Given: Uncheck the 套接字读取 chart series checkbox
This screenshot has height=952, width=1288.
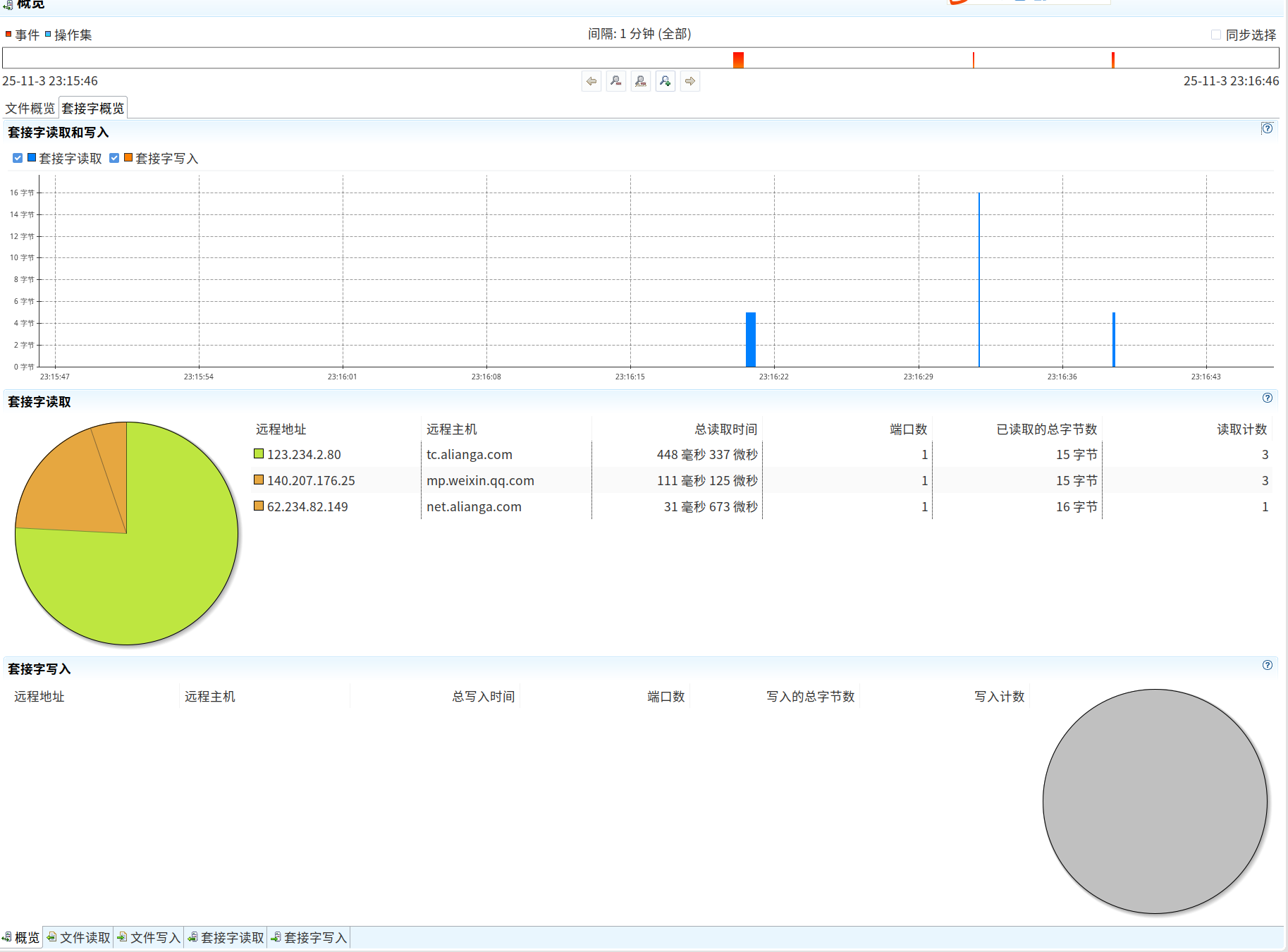Looking at the screenshot, I should (18, 159).
